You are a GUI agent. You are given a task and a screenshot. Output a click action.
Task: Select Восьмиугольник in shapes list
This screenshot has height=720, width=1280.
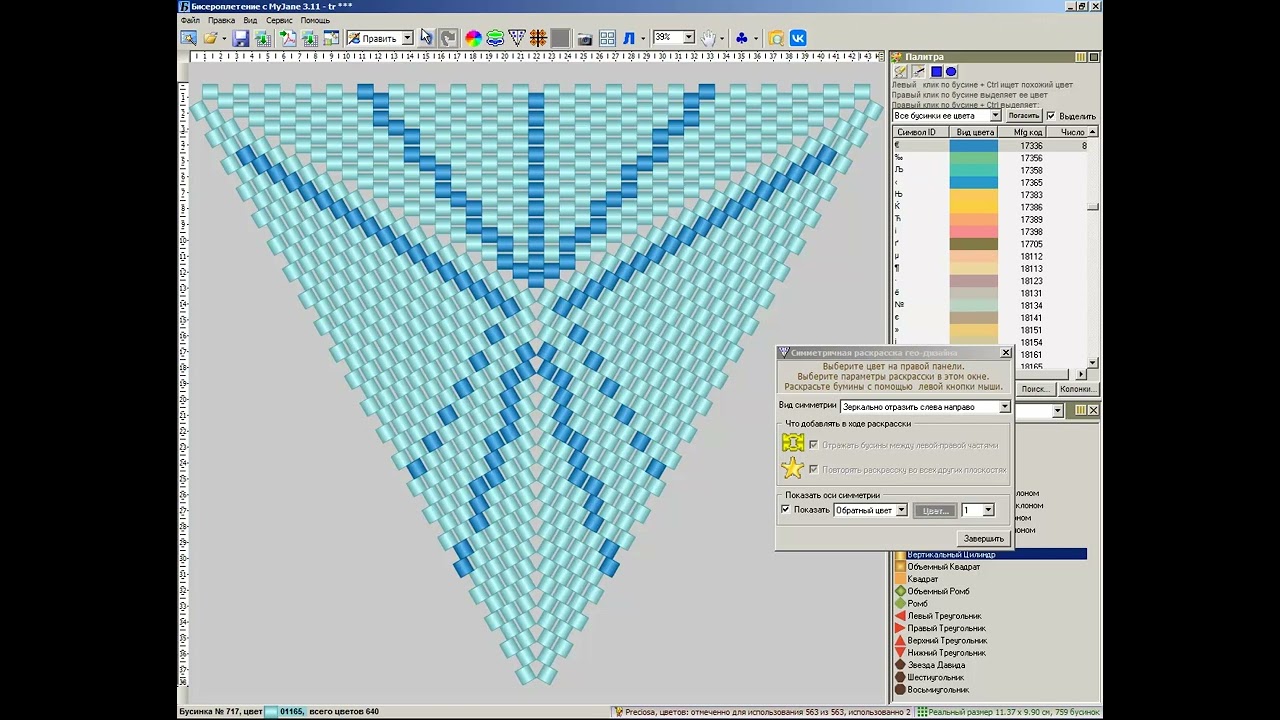point(938,690)
